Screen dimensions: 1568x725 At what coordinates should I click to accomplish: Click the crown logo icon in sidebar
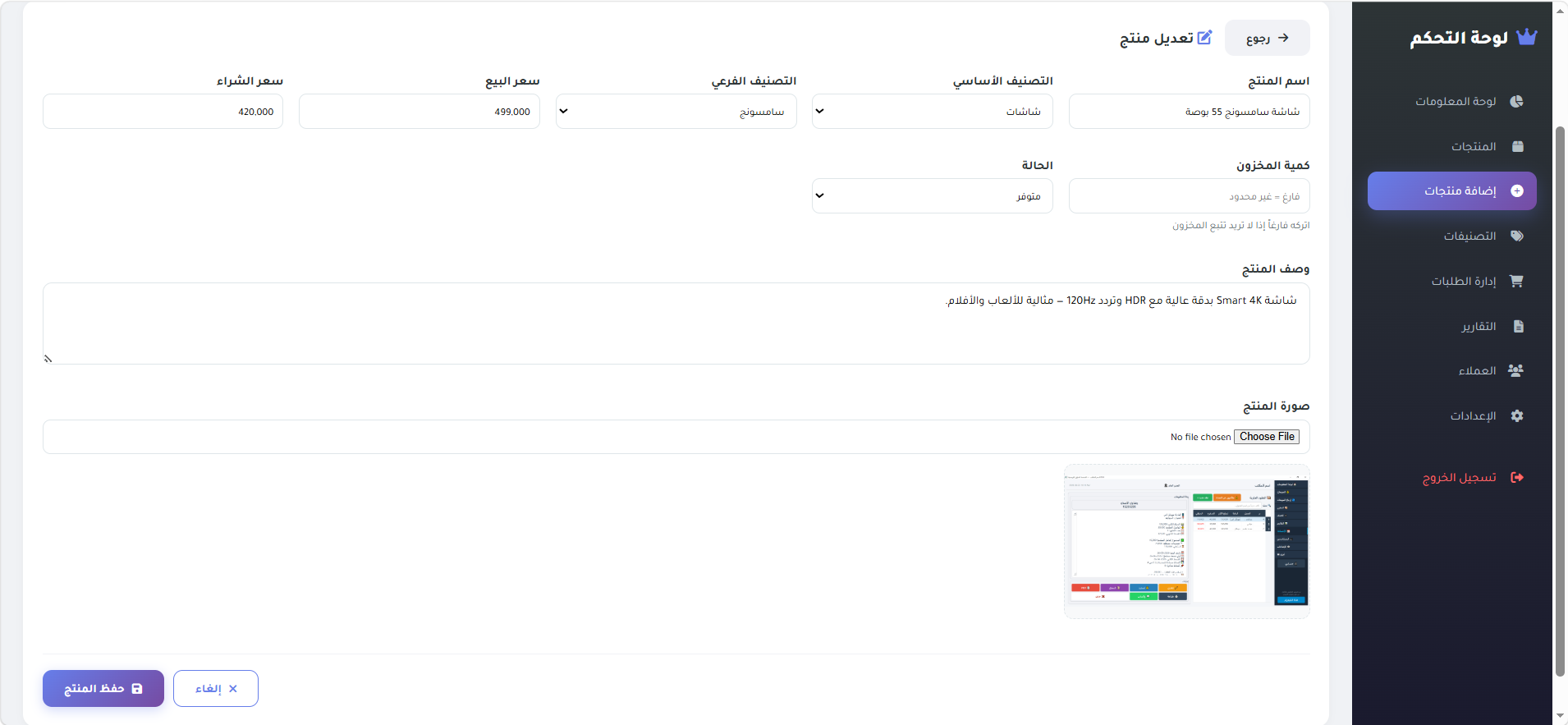tap(1526, 37)
